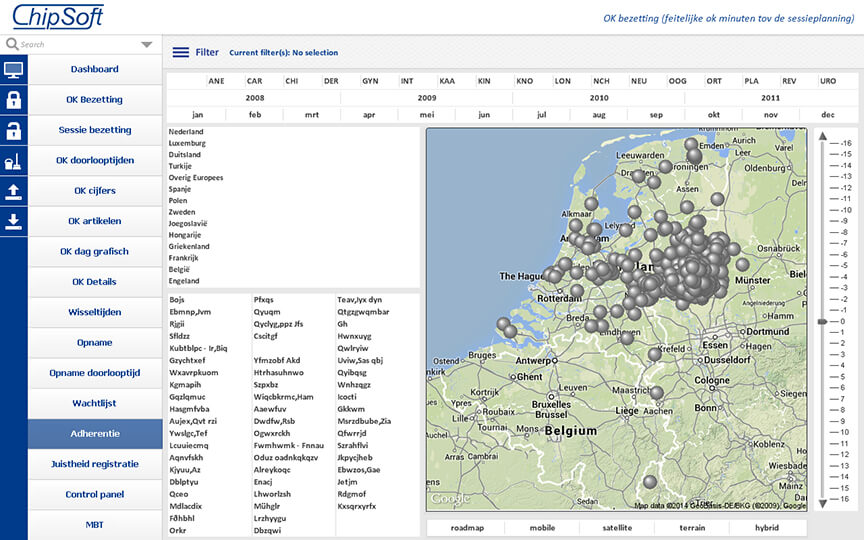Switch map to mobile view
864x540 pixels.
click(x=542, y=528)
